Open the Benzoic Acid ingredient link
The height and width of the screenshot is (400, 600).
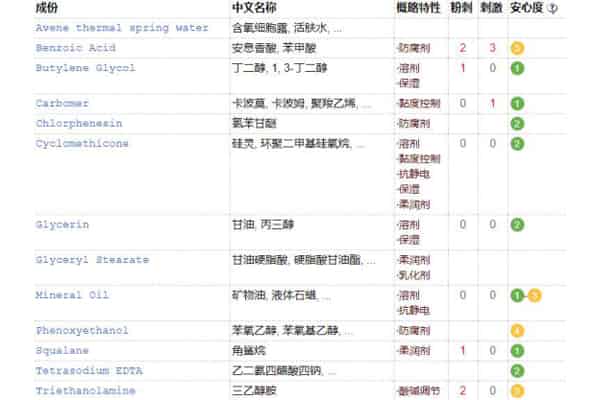pyautogui.click(x=75, y=48)
